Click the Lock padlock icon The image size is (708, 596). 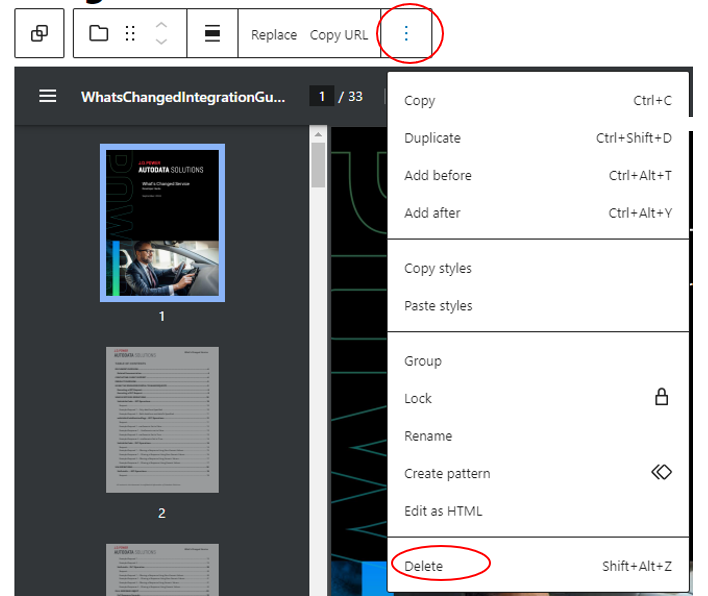pyautogui.click(x=661, y=397)
